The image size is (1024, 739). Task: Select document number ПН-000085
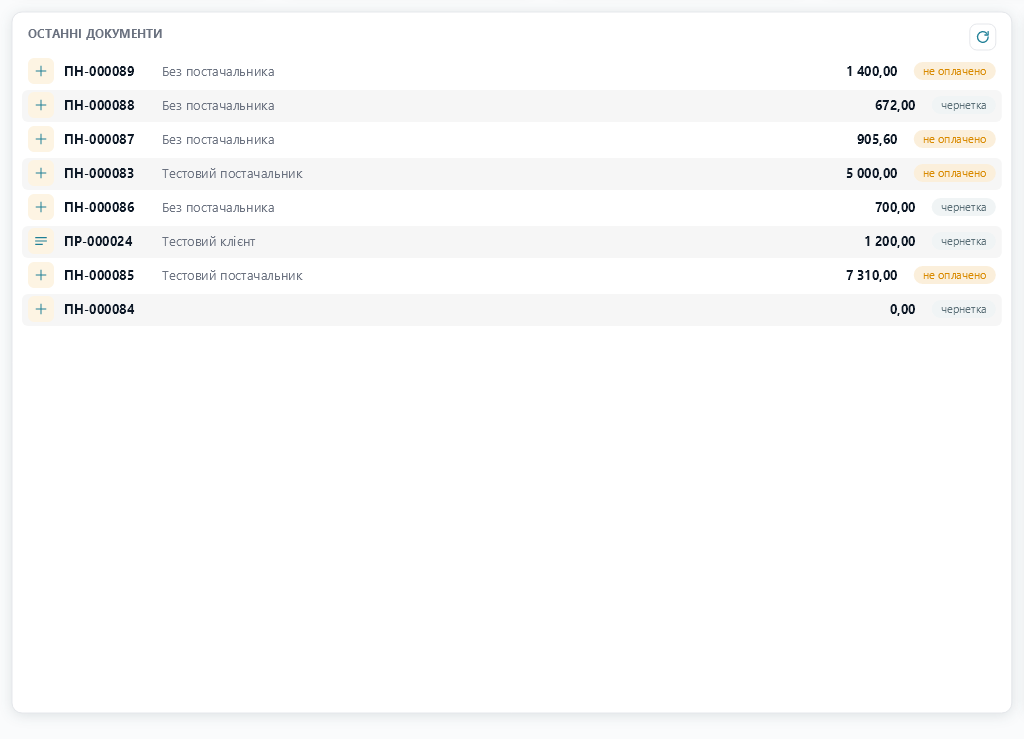click(x=99, y=275)
